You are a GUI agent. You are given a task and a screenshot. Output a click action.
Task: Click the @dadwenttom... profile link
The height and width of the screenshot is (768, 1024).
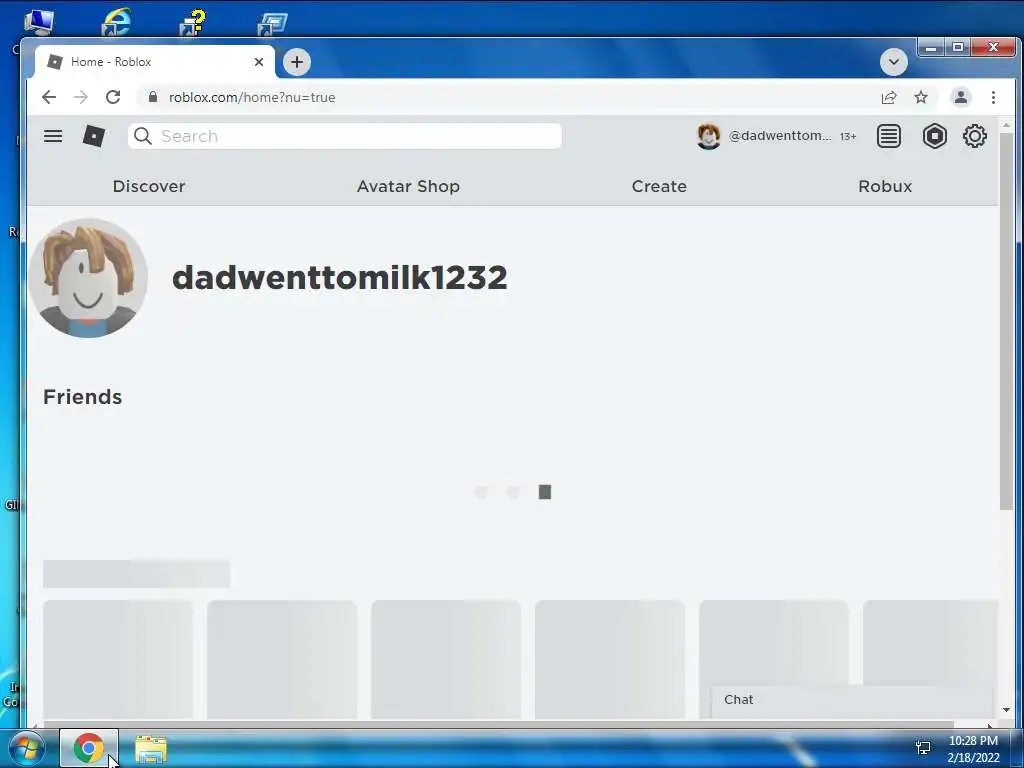(780, 136)
